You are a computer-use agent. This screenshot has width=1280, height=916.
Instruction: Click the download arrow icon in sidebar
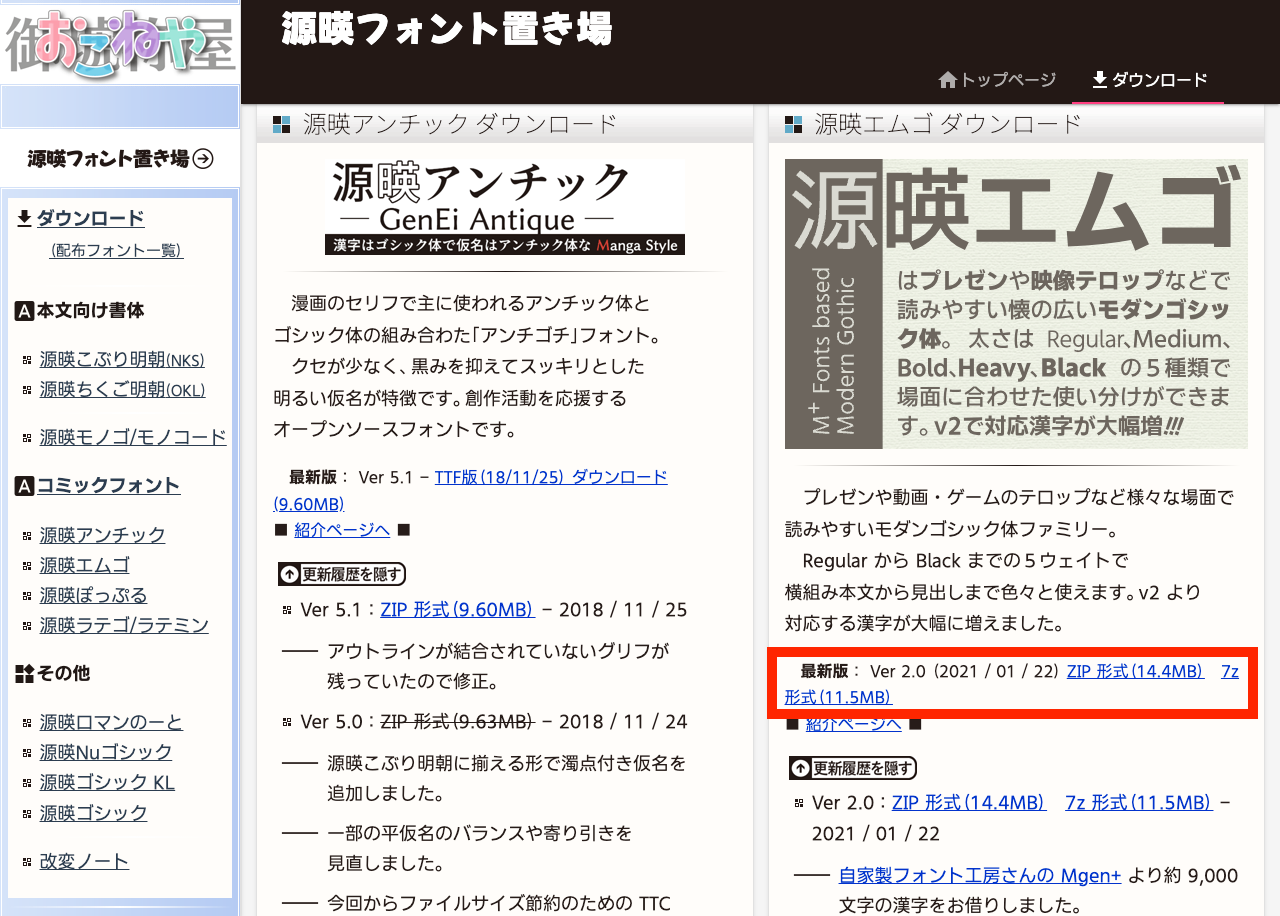click(x=25, y=218)
